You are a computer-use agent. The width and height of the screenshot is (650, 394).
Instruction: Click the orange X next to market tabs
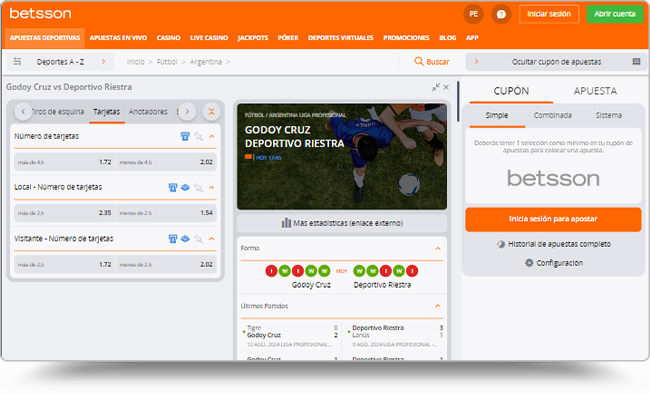coord(211,112)
